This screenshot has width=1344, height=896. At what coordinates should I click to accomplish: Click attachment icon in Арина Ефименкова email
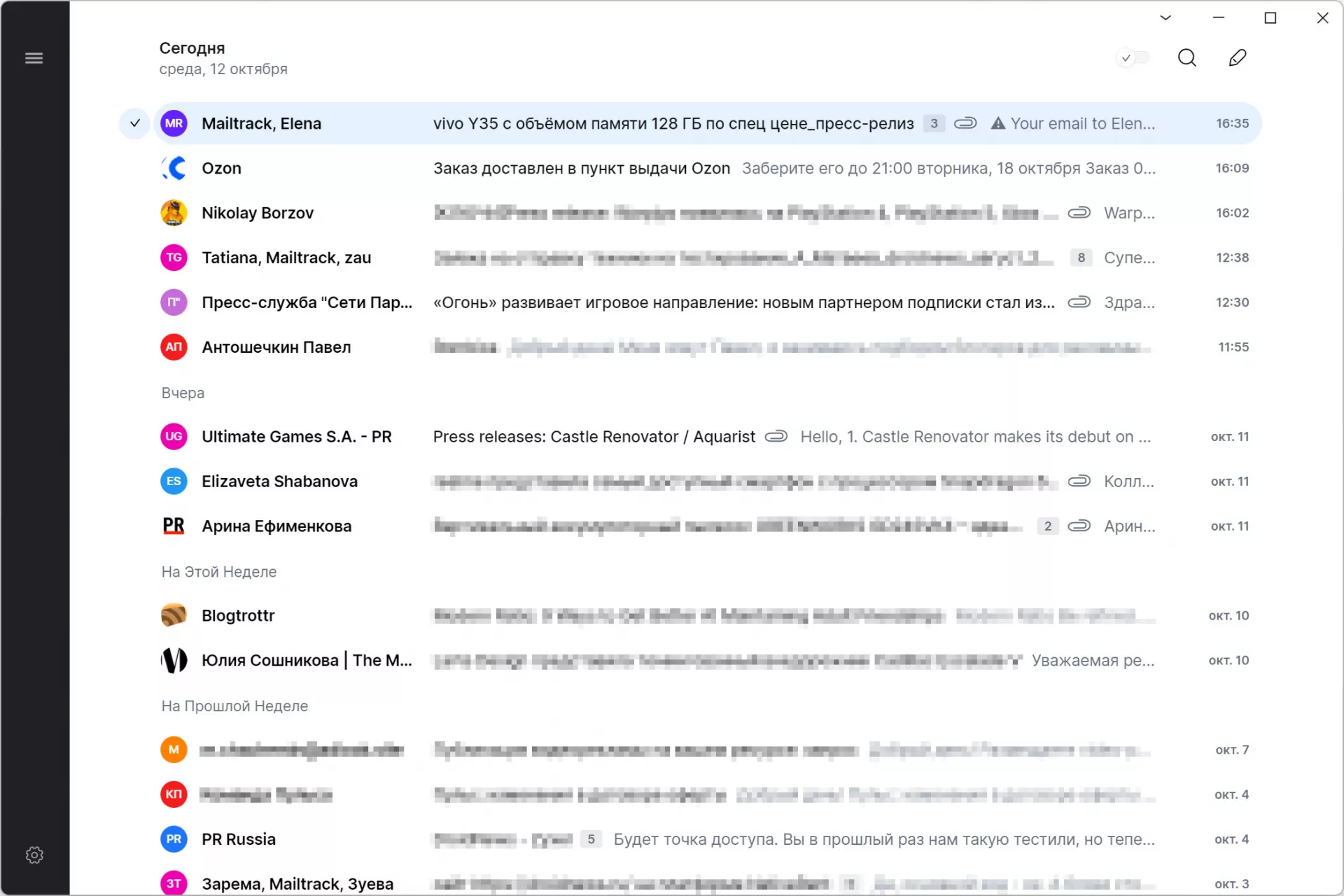[1079, 526]
